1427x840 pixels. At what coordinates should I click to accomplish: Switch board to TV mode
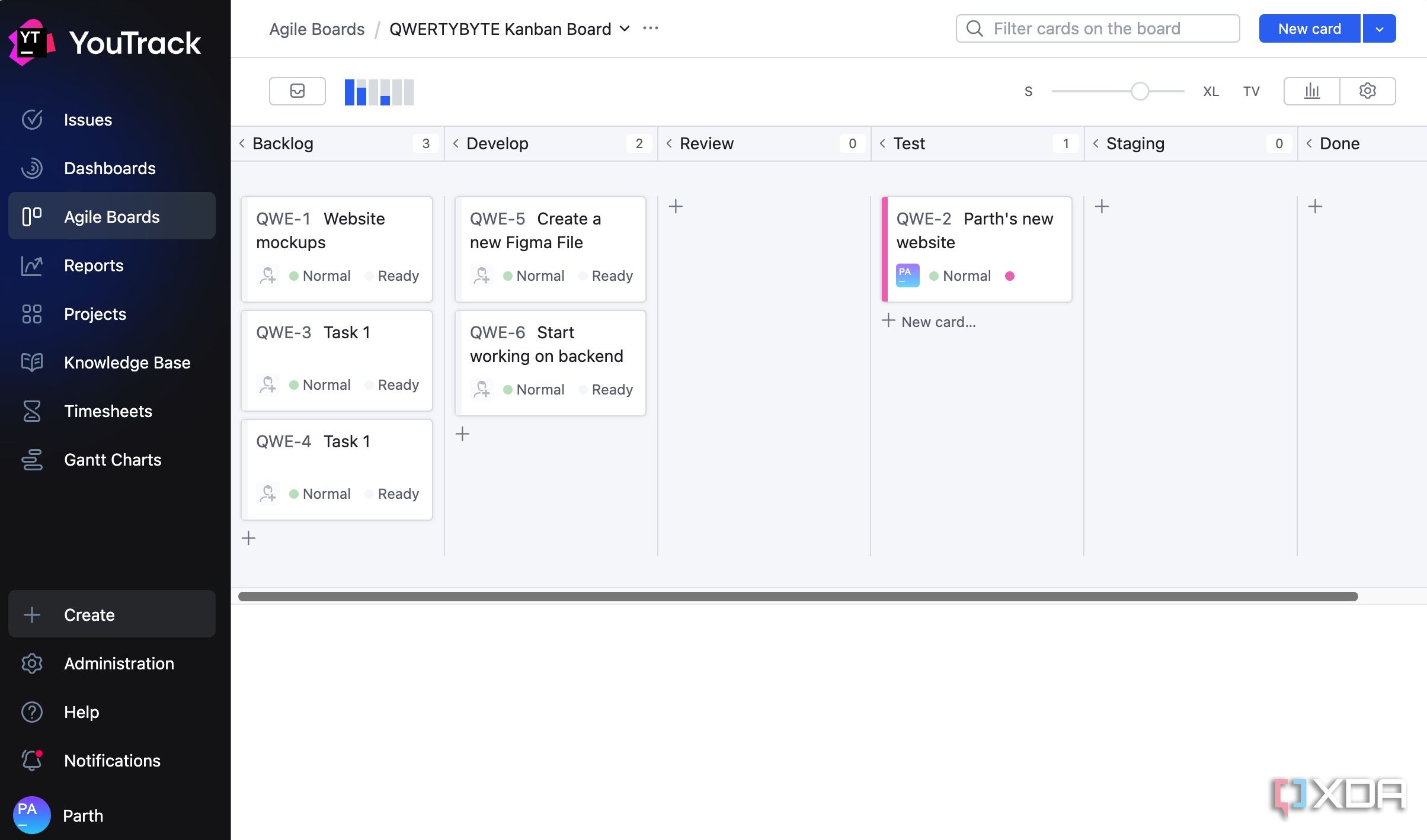coord(1251,91)
